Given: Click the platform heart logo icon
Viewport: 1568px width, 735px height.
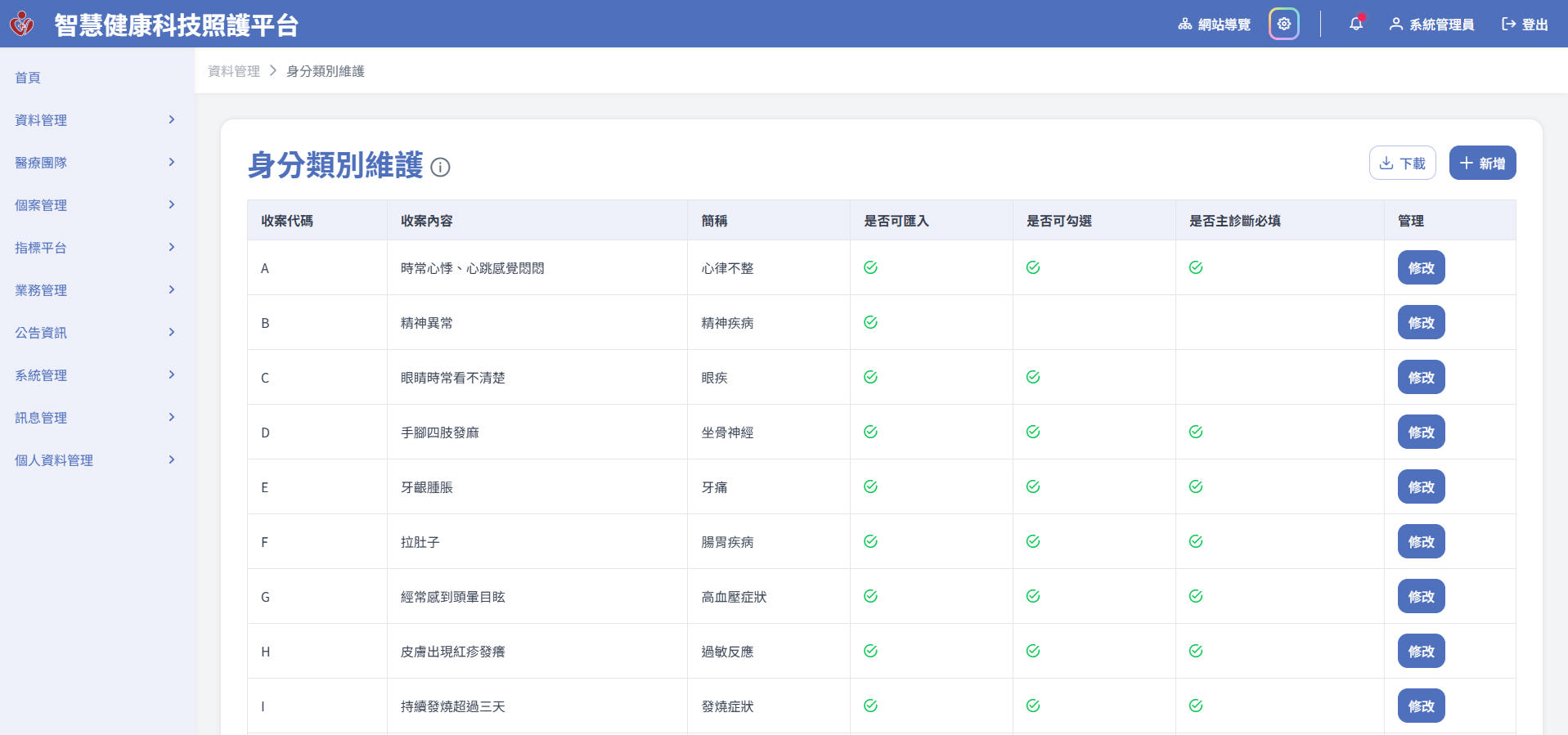Looking at the screenshot, I should [x=22, y=24].
